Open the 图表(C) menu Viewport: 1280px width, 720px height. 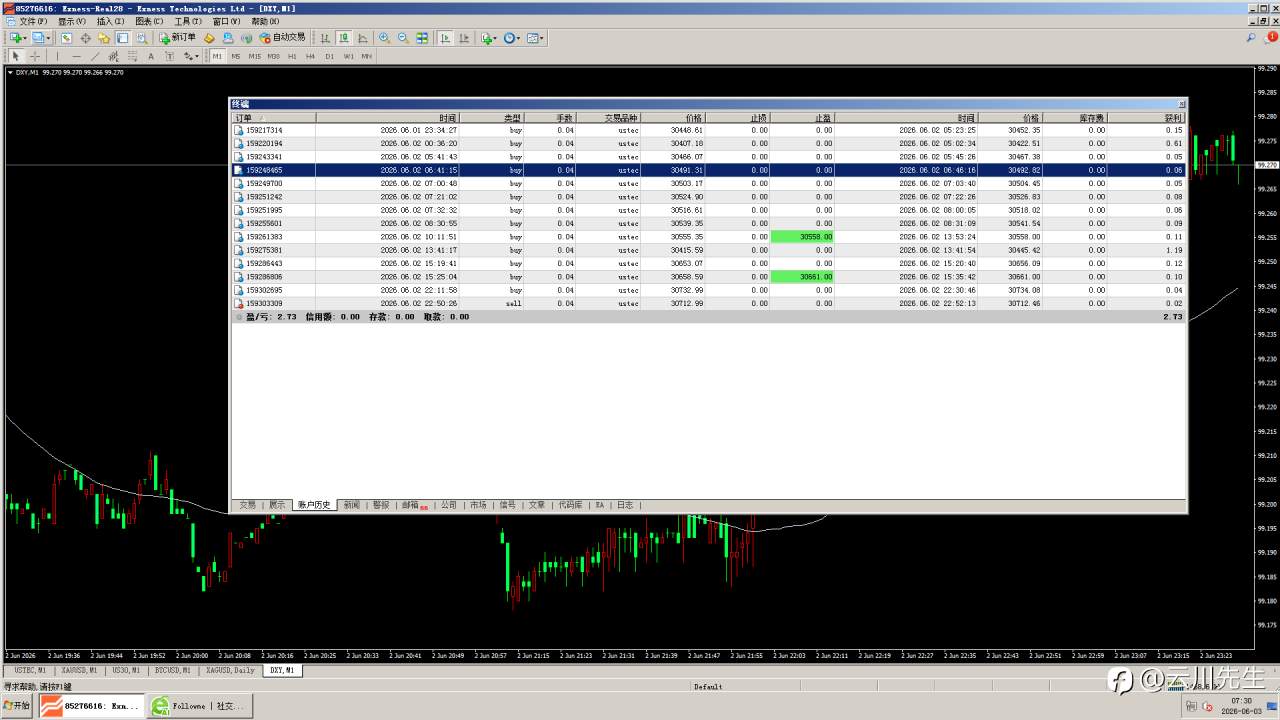coord(149,21)
